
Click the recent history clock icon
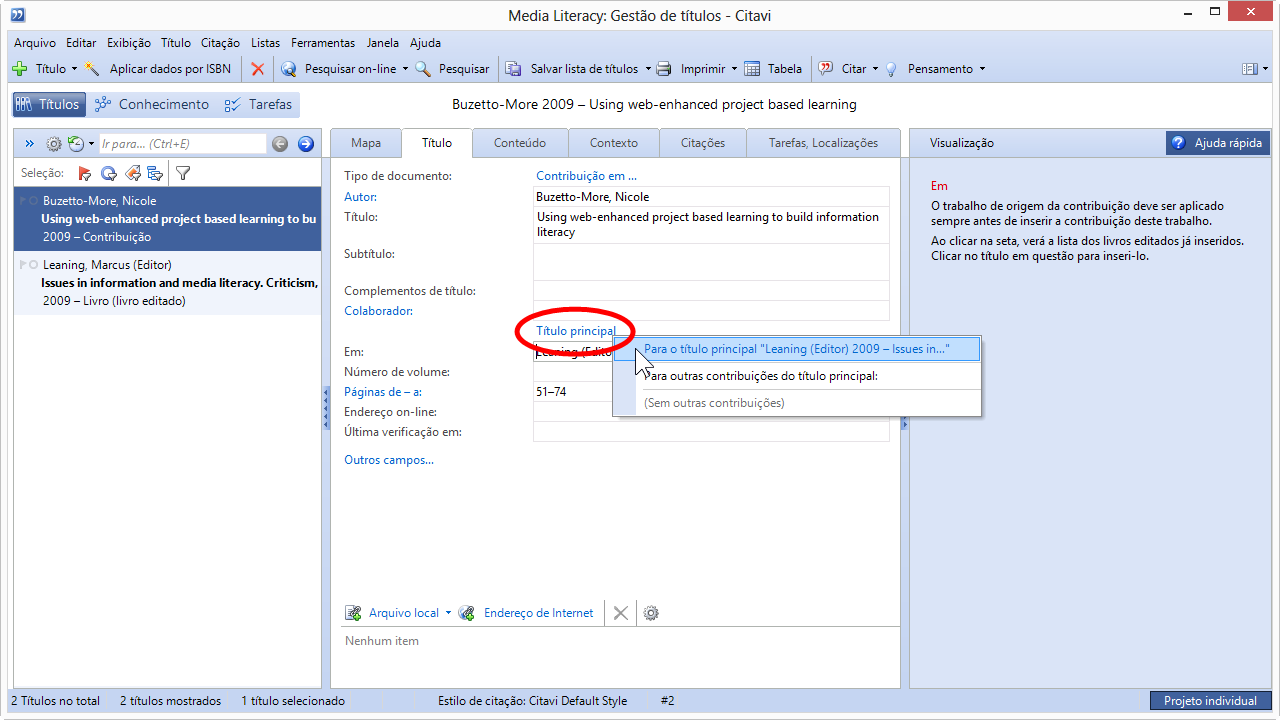point(75,144)
